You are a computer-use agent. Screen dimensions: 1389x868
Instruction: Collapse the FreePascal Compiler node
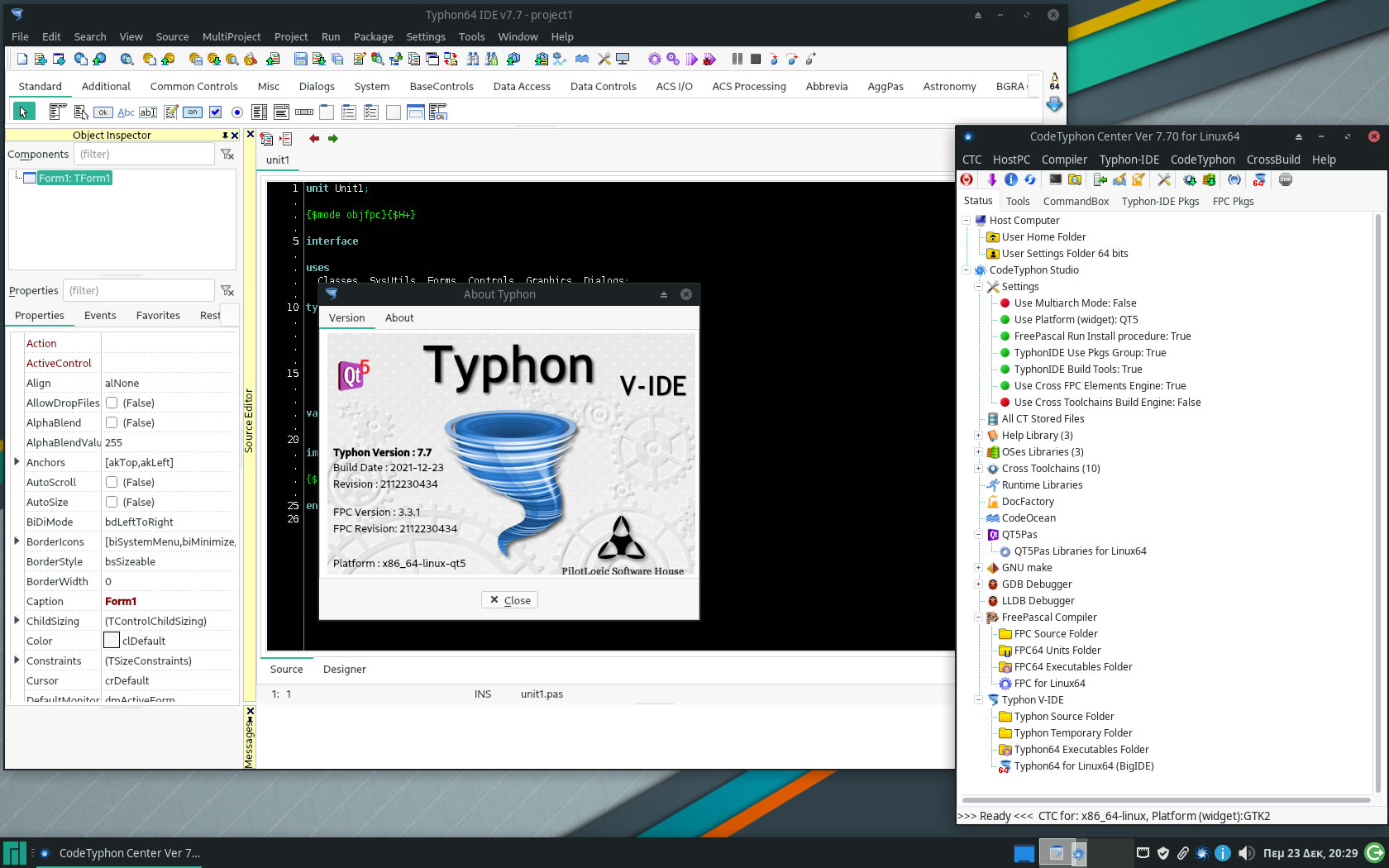[978, 617]
